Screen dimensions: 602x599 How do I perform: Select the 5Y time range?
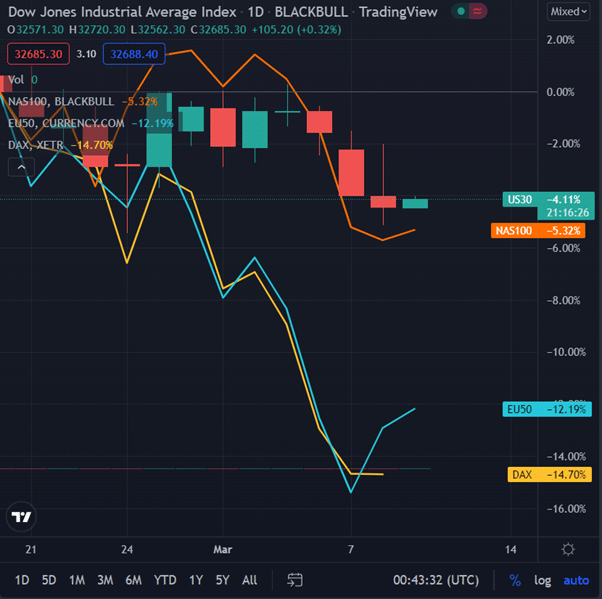click(222, 580)
